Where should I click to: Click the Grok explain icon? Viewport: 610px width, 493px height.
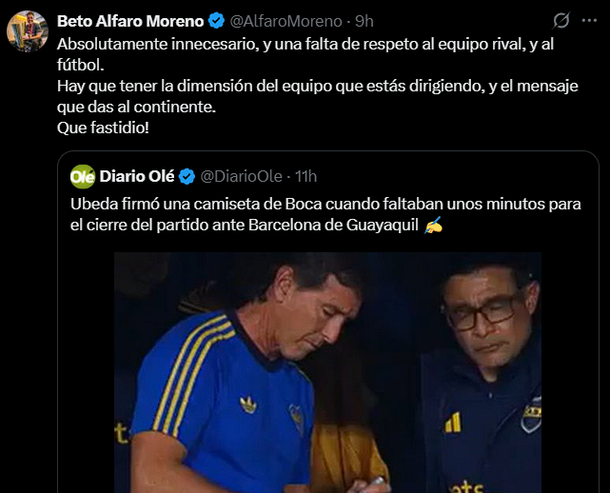562,20
